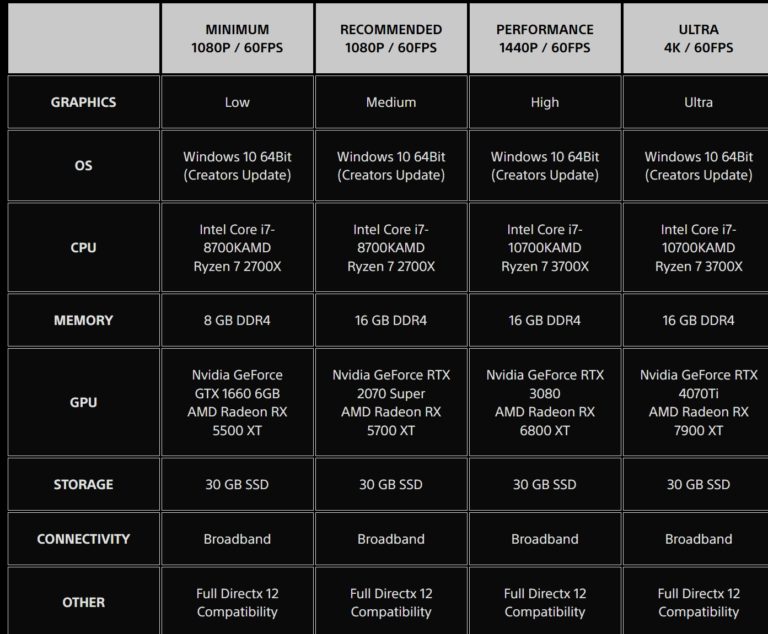Click the RTX 2070 Super GPU cell

[x=391, y=403]
